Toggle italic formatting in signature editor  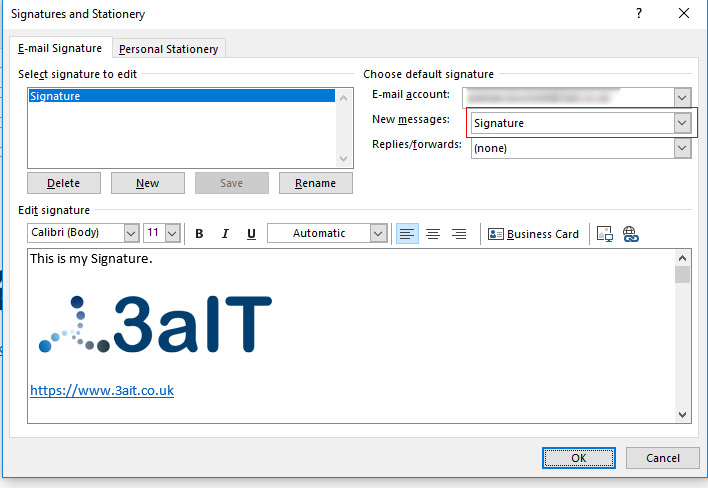pos(225,233)
